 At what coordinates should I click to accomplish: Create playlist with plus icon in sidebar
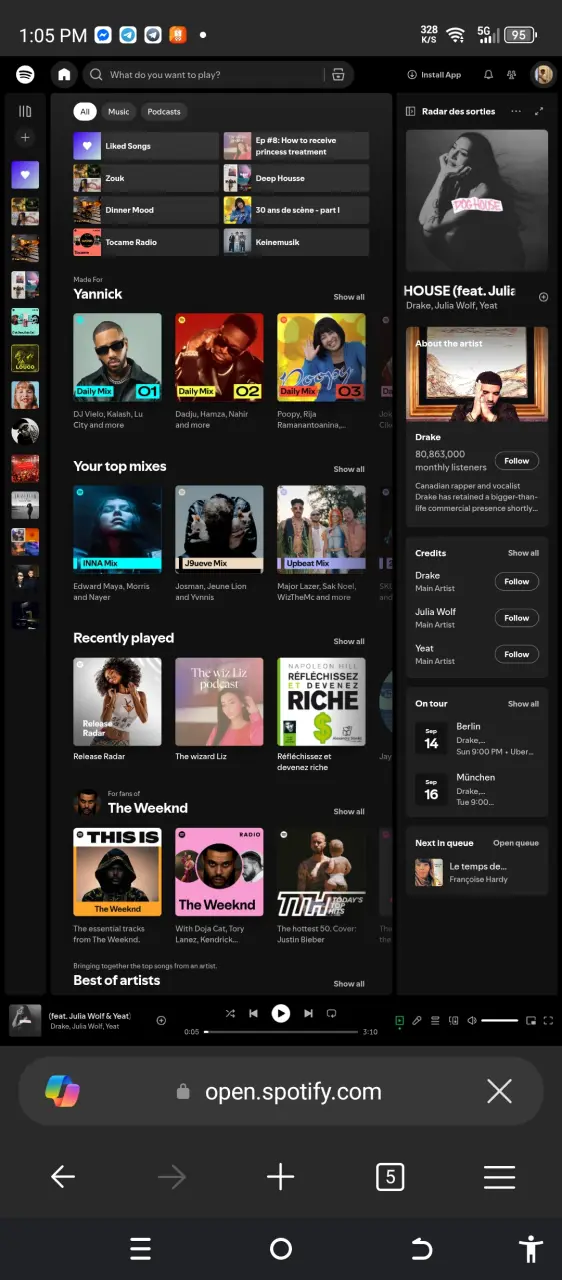tap(25, 138)
